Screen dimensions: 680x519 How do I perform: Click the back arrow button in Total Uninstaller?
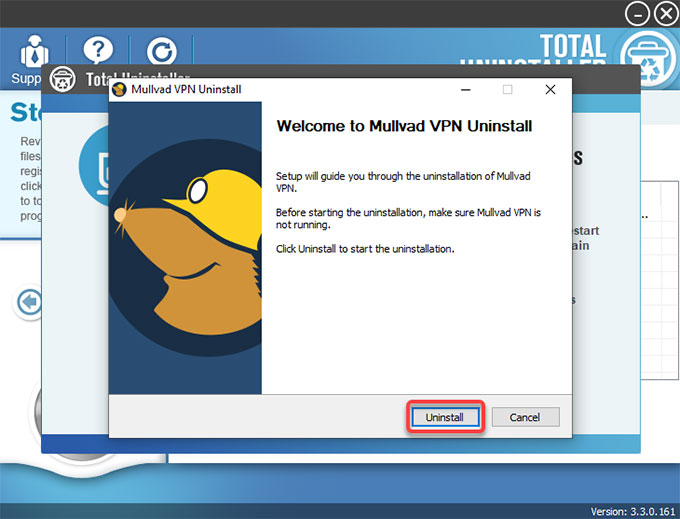click(x=29, y=302)
